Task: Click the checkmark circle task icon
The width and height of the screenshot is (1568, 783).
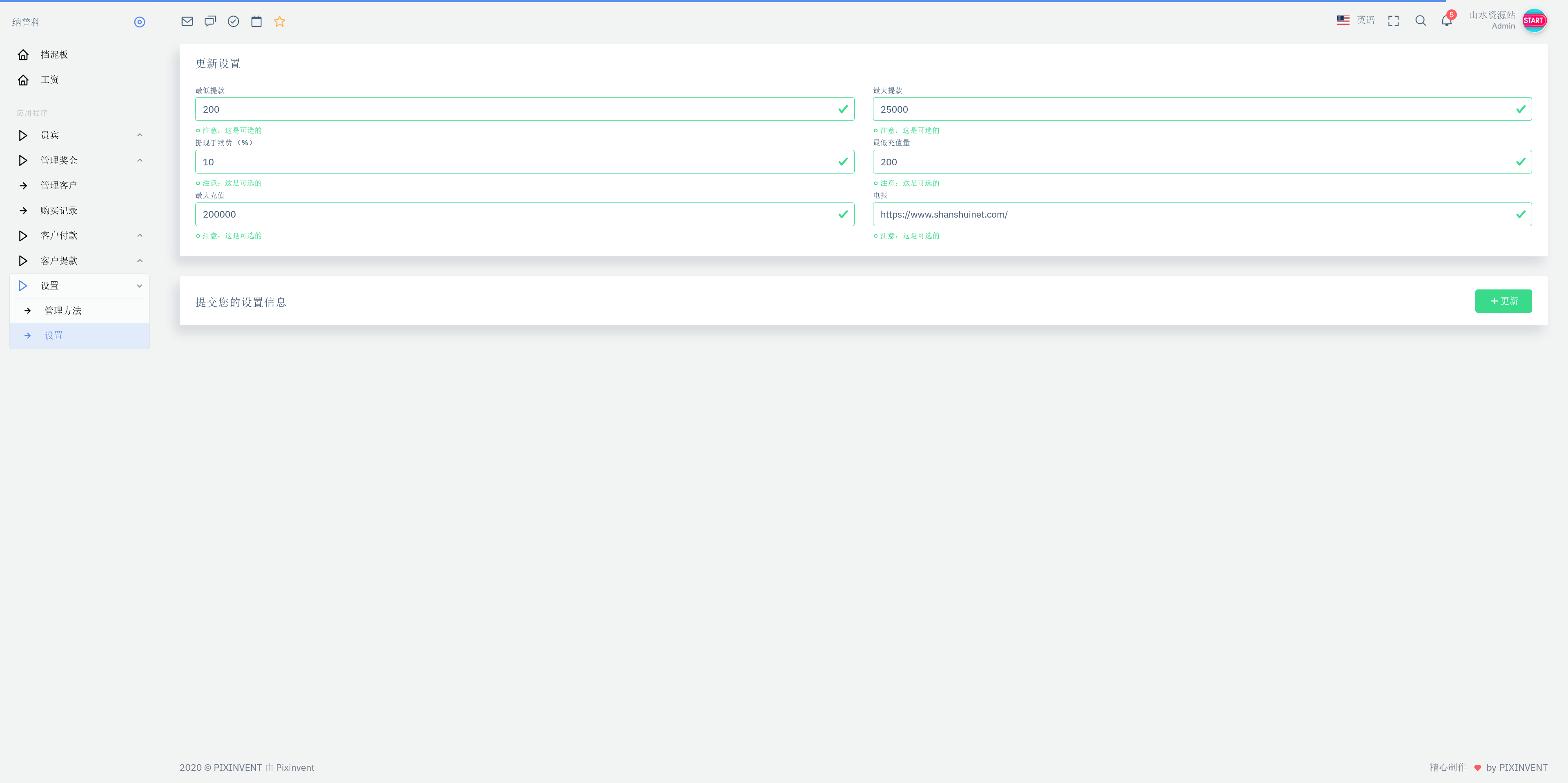Action: (233, 21)
